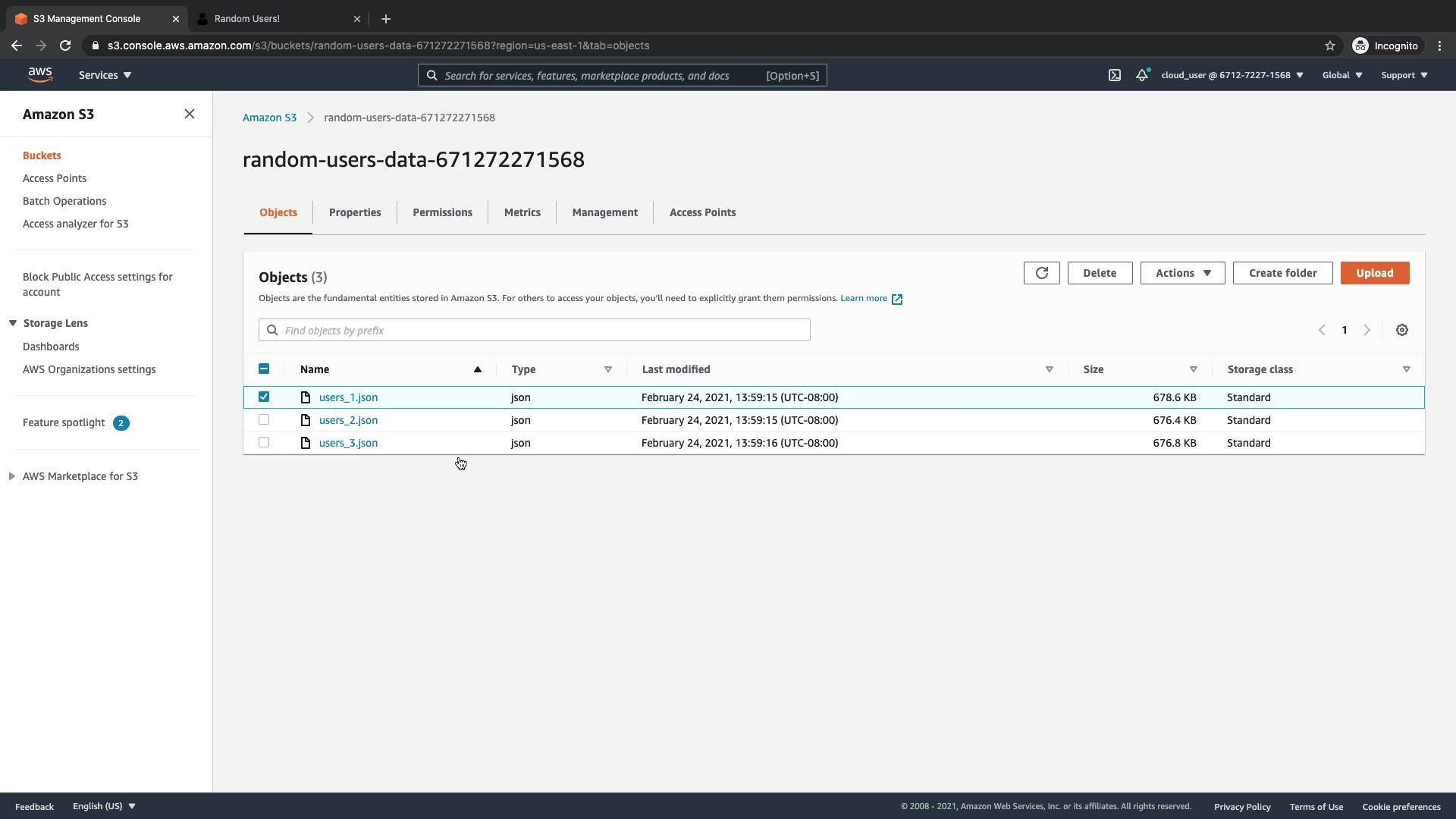Viewport: 1456px width, 819px height.
Task: Click the AWS logo home icon
Action: click(x=40, y=75)
